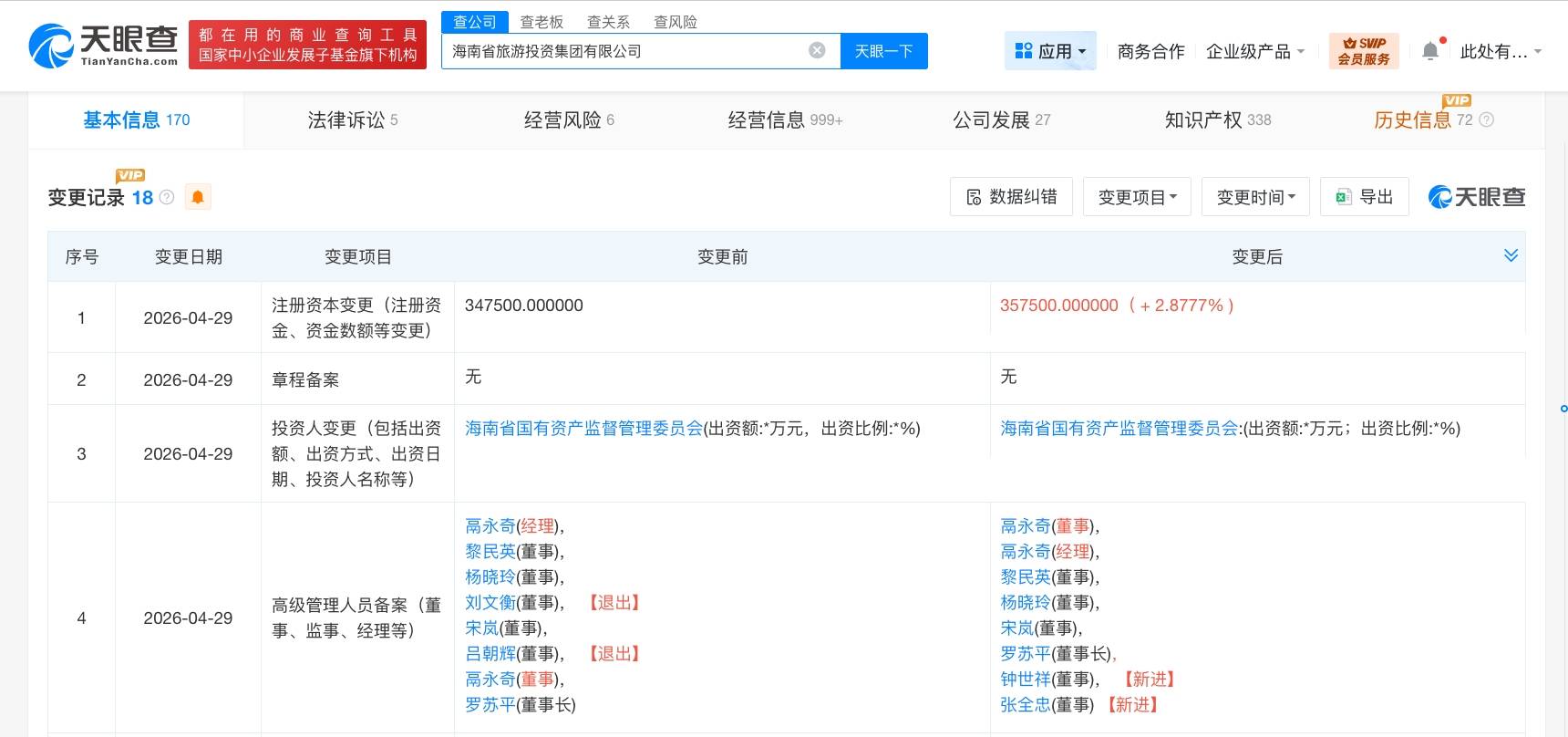Select 高级管理人员备案 change item cell
1568x737 pixels.
tap(357, 618)
